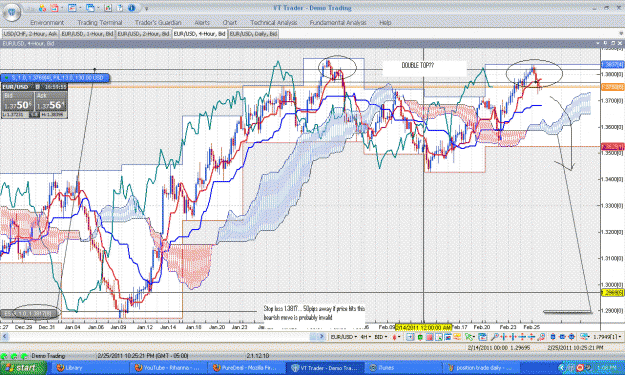Click the Windows start button

coord(23,367)
